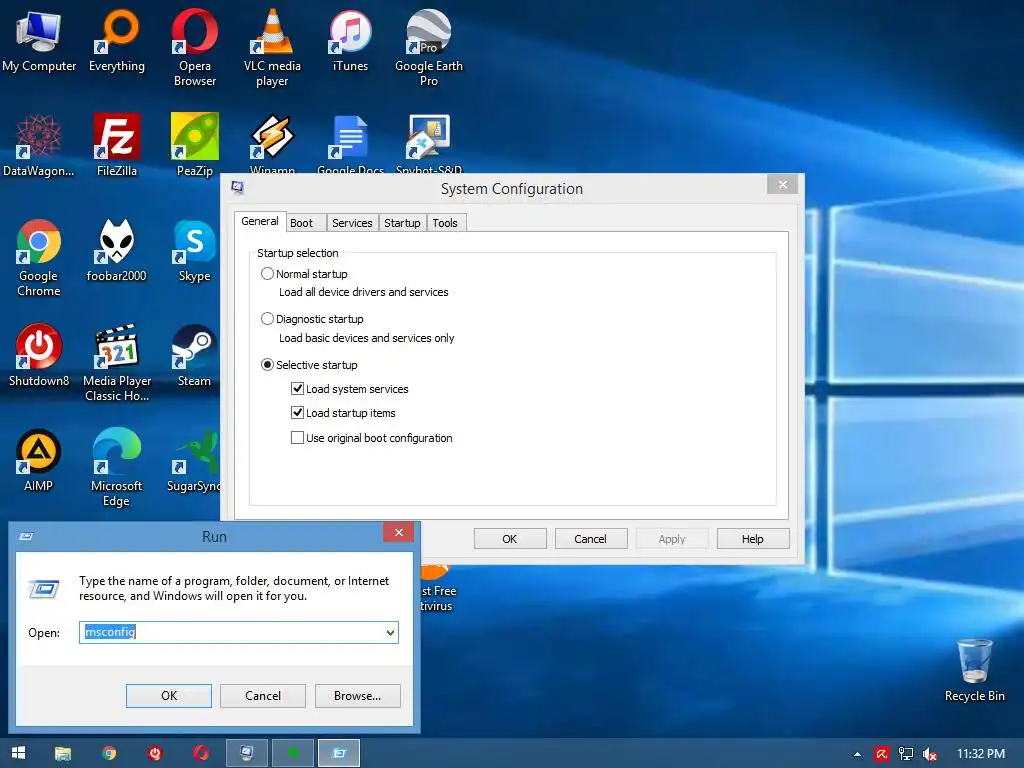Click Cancel in the Run dialog
1024x768 pixels.
point(263,696)
